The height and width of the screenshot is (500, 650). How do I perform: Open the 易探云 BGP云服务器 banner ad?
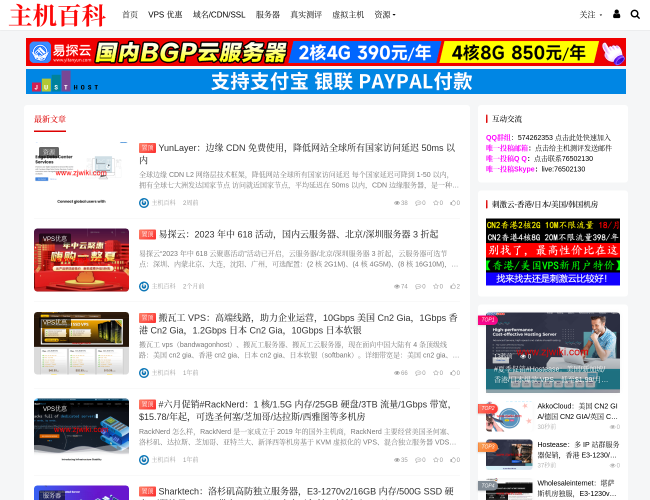(x=325, y=52)
